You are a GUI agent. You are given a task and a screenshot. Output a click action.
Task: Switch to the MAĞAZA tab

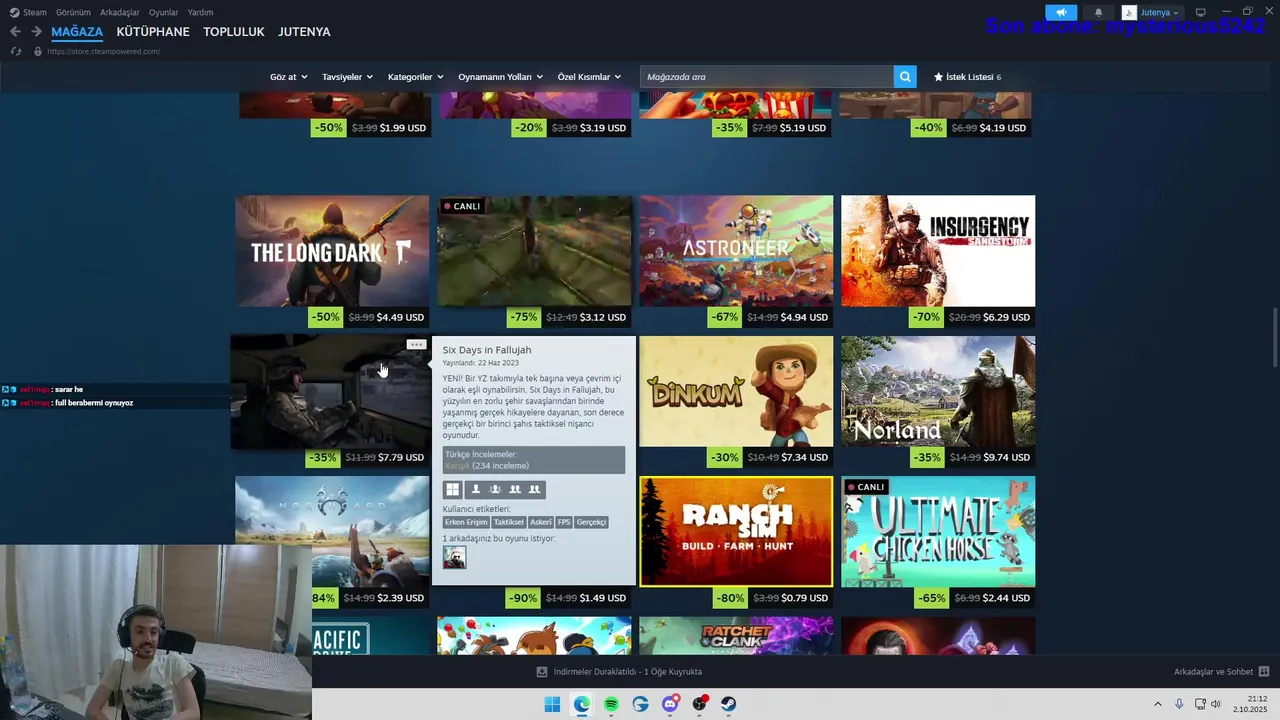[x=77, y=32]
